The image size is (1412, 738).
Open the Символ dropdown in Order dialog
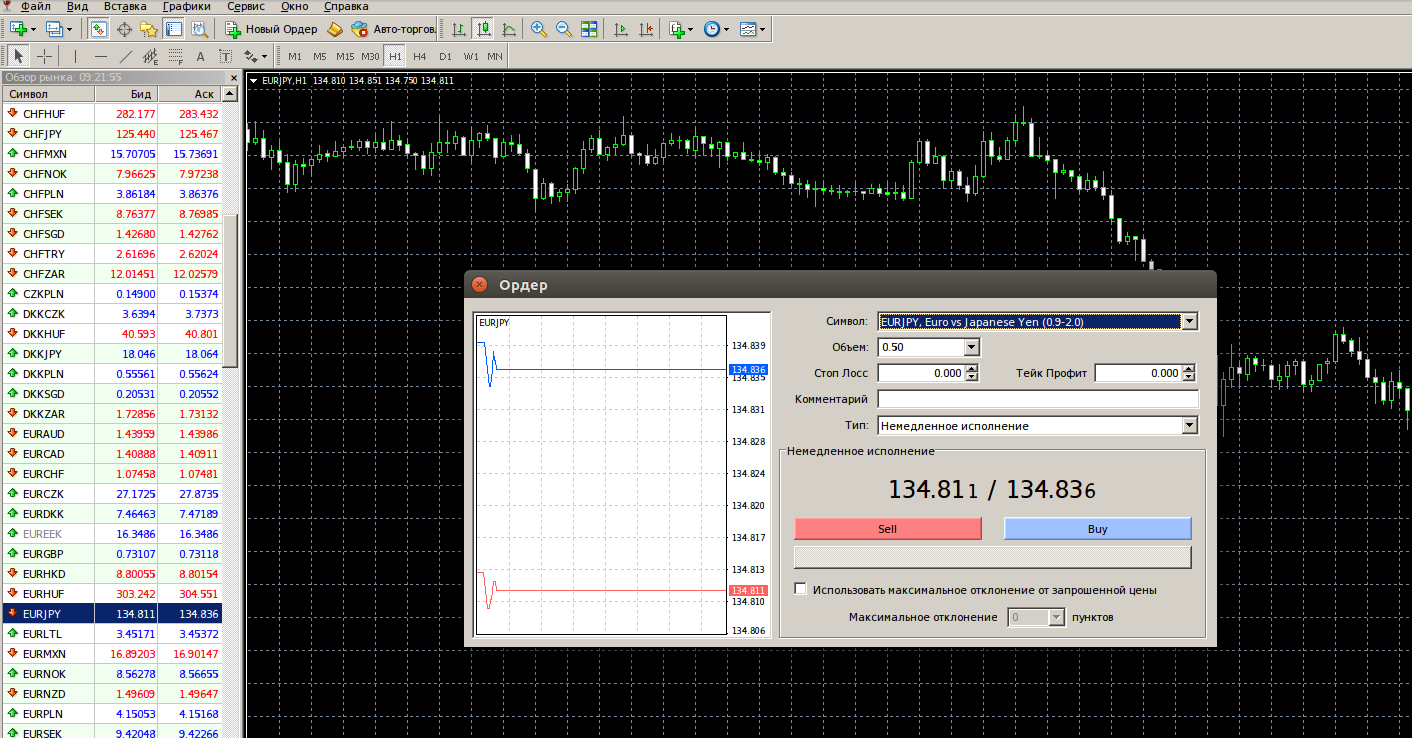[x=1189, y=322]
